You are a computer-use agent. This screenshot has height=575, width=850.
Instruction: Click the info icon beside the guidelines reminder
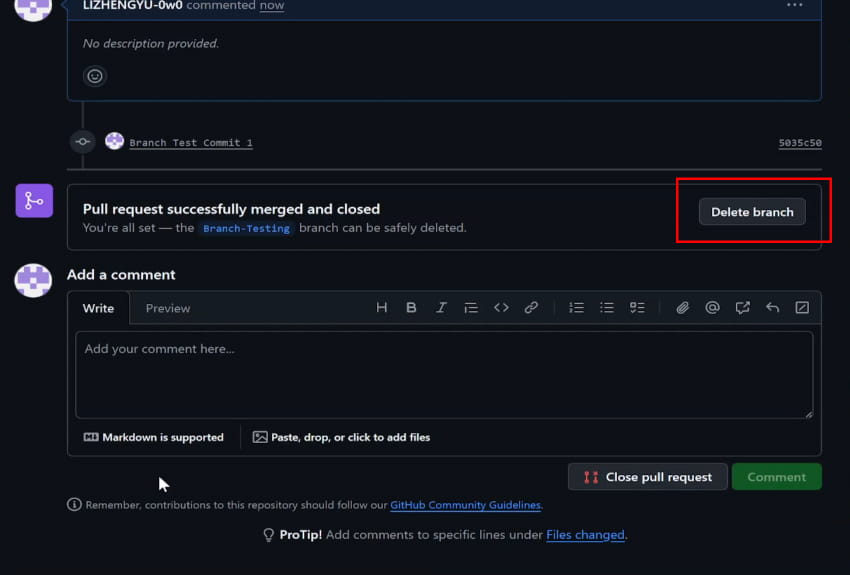(x=74, y=505)
